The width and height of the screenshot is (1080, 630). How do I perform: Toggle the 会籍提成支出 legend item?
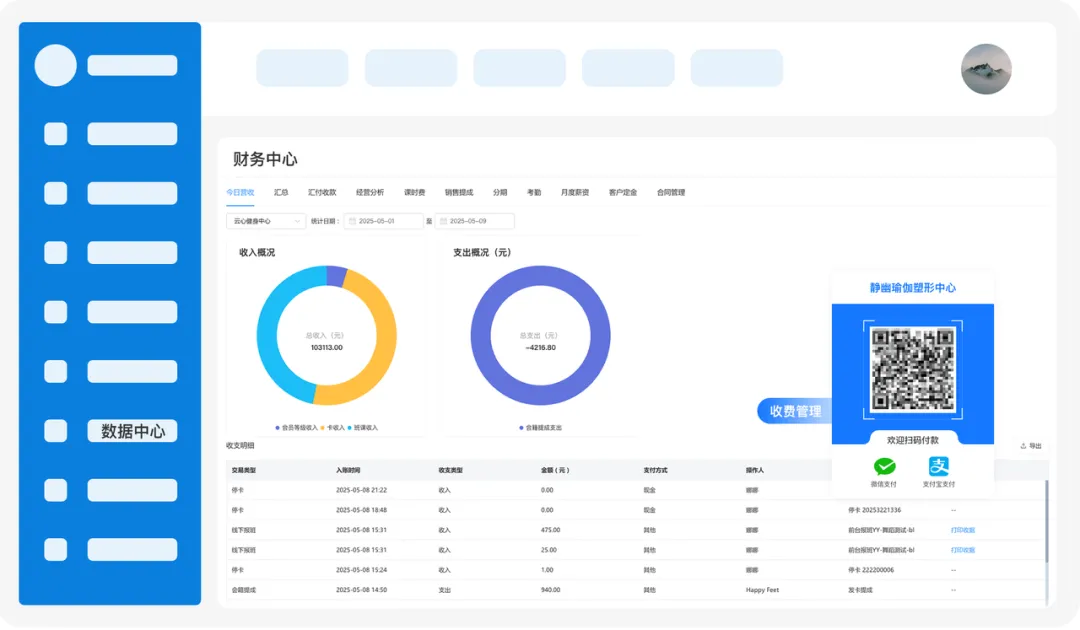pos(541,428)
